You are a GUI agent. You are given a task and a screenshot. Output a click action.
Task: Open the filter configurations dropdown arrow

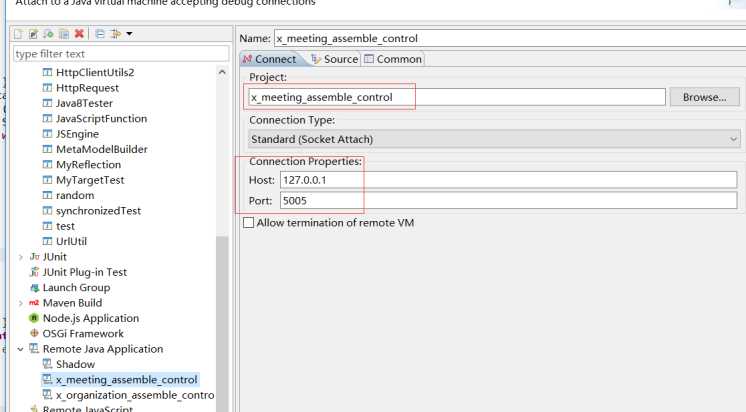coord(129,34)
